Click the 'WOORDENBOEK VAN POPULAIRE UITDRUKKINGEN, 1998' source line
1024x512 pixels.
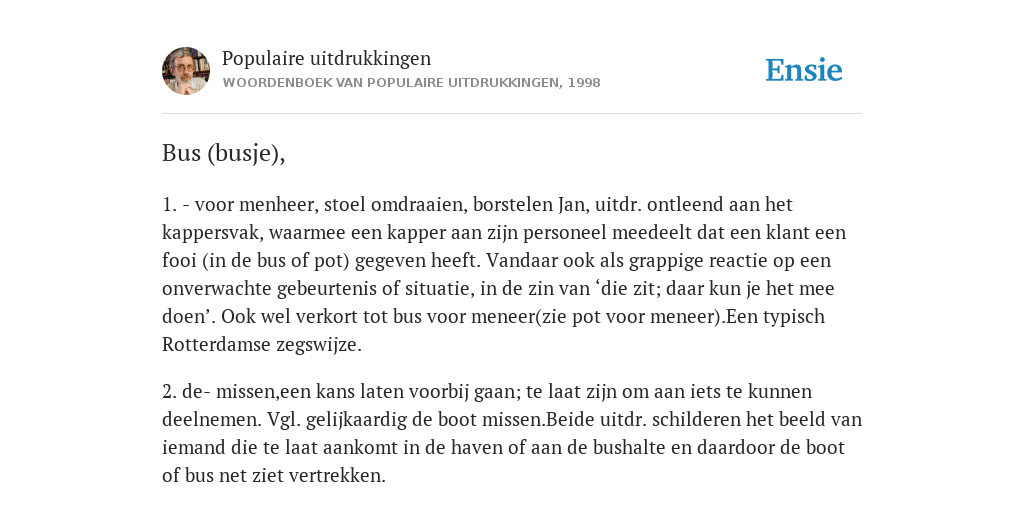click(x=411, y=83)
